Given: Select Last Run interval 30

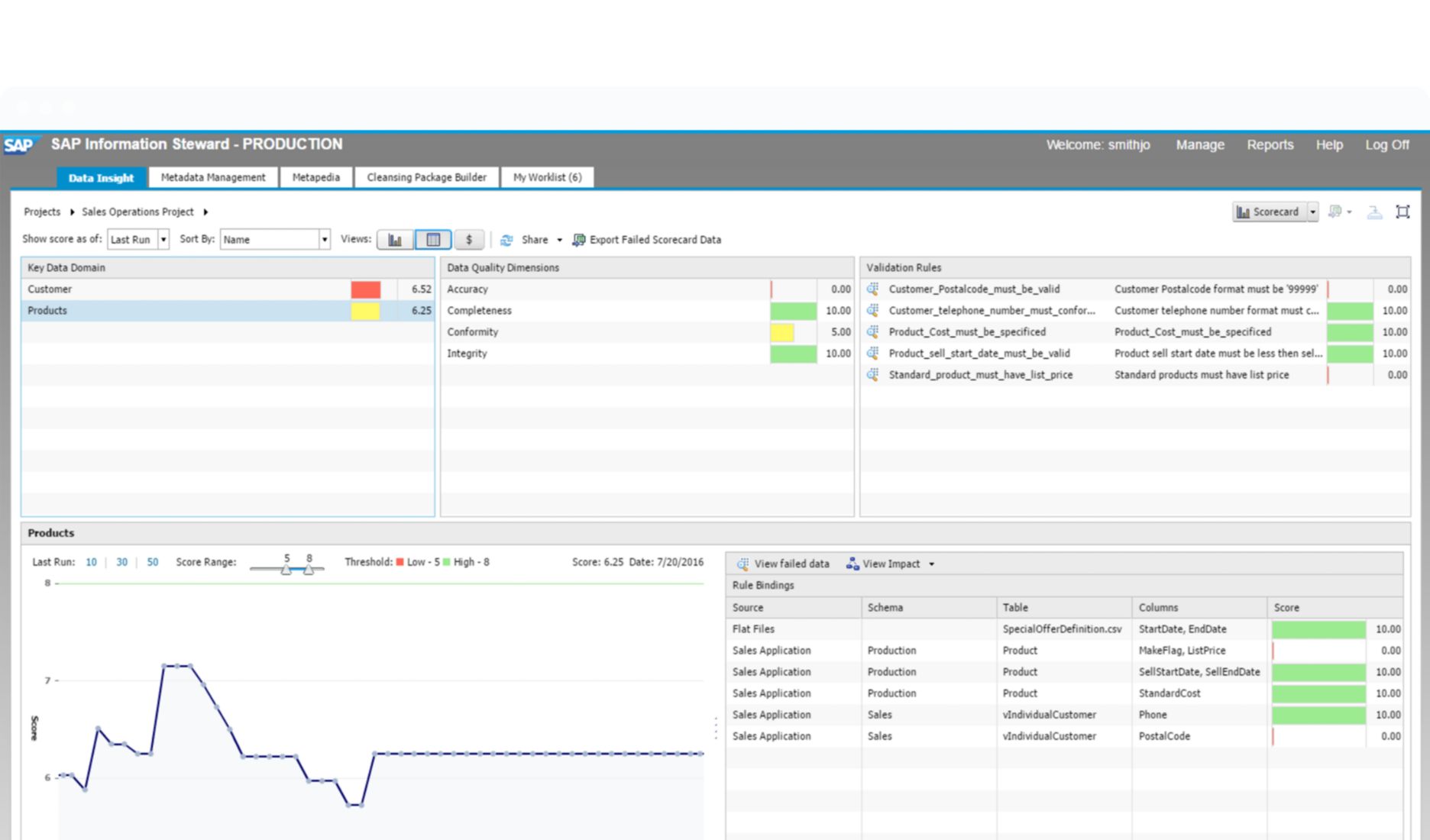Looking at the screenshot, I should point(121,562).
